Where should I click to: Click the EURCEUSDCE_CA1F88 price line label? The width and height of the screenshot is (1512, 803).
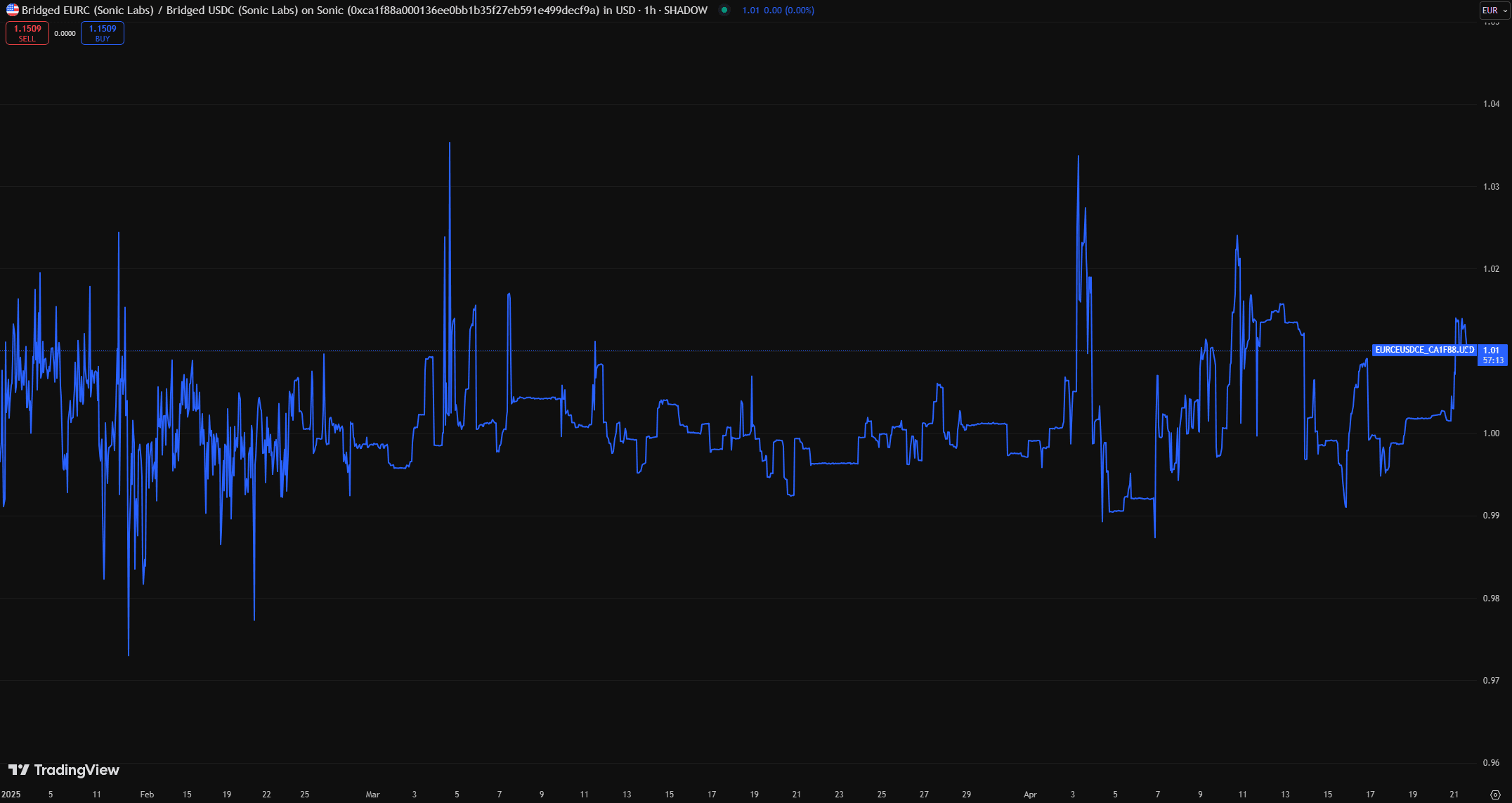(x=1423, y=350)
